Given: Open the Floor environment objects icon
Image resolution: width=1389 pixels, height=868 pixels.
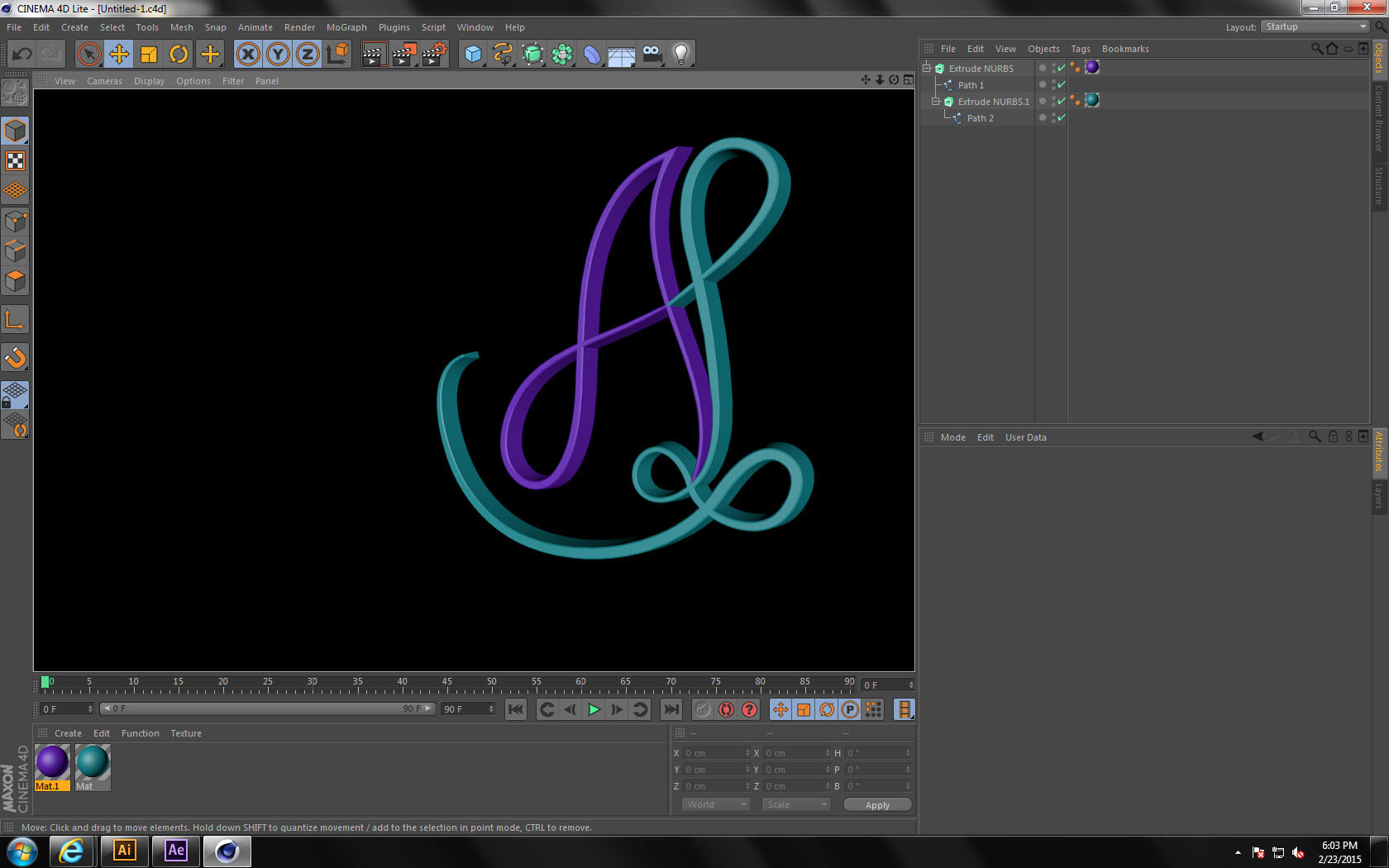Looking at the screenshot, I should pyautogui.click(x=622, y=55).
